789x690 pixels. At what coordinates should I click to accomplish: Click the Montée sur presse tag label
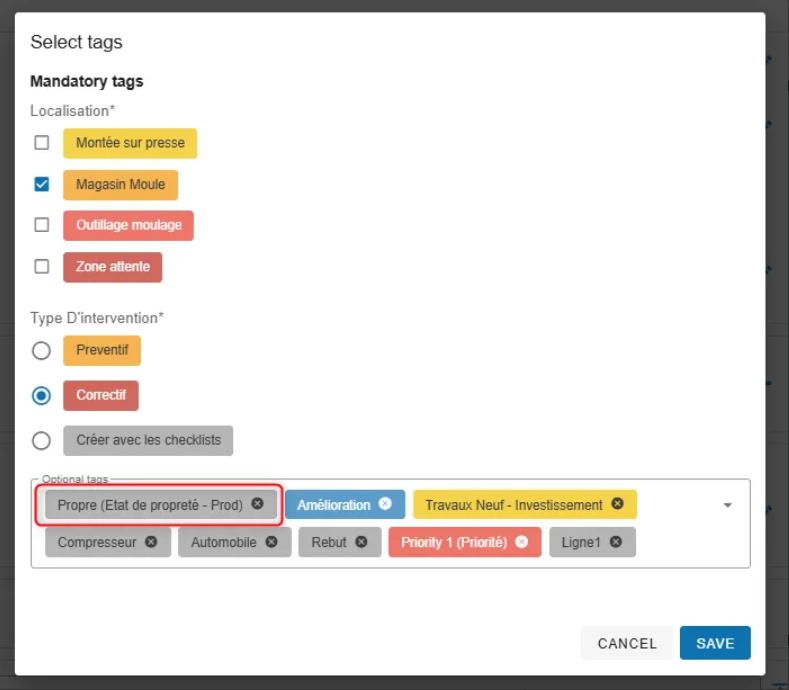click(130, 143)
